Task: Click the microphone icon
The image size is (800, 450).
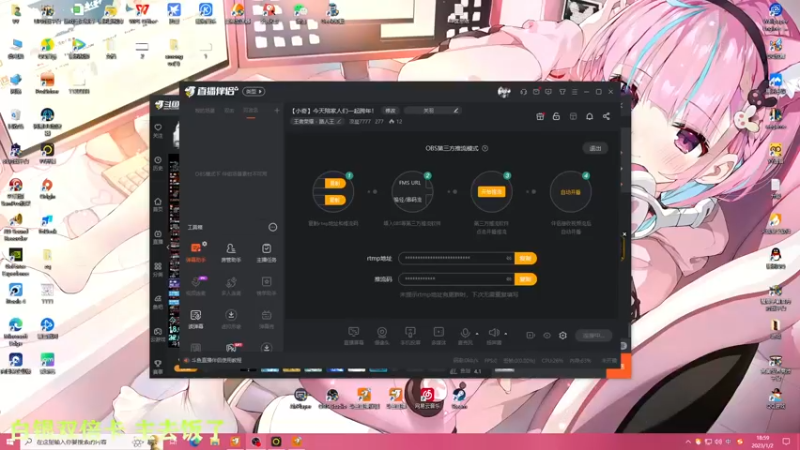Action: (x=465, y=333)
